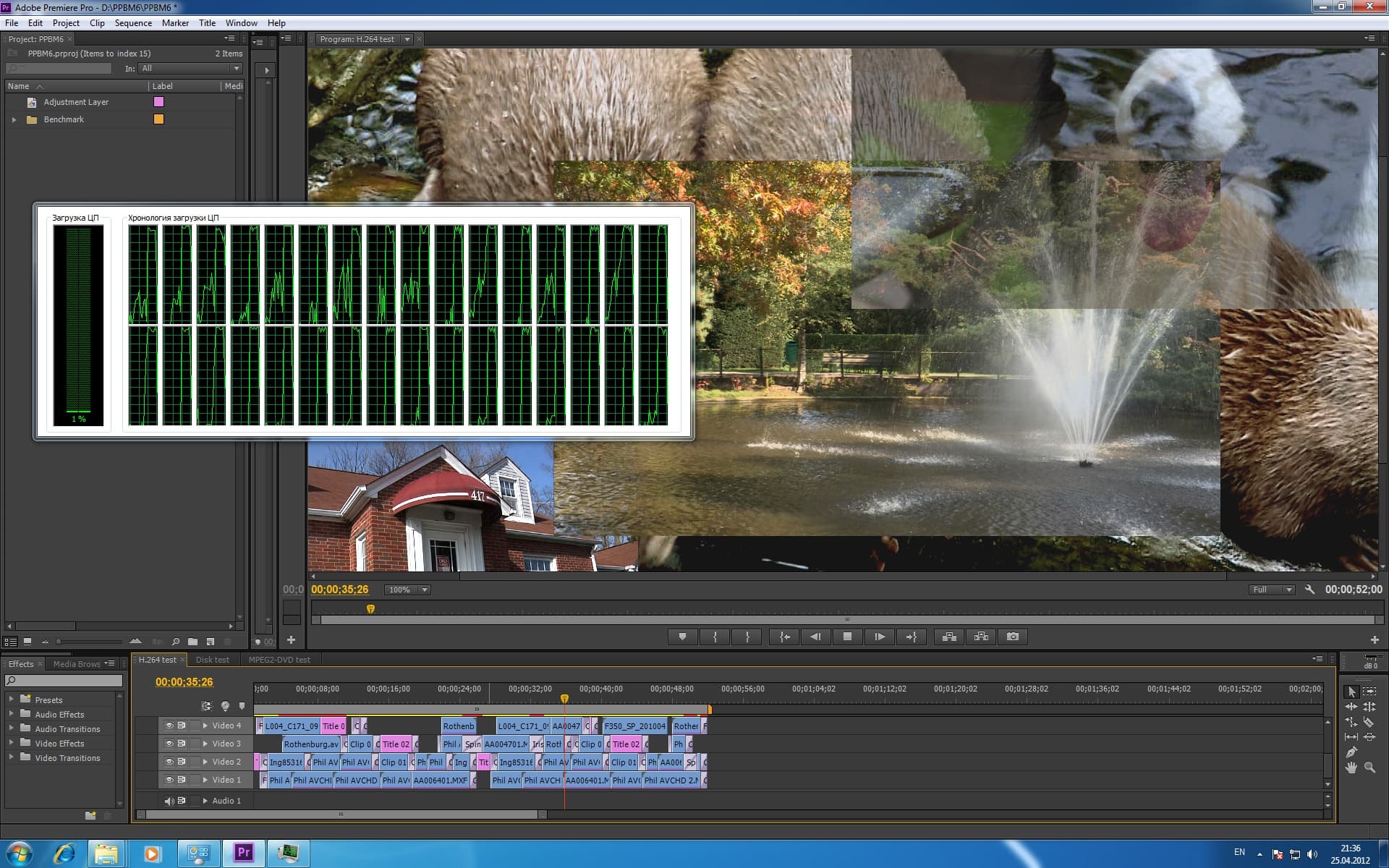
Task: Click the Add Marker button in Program monitor
Action: click(682, 637)
